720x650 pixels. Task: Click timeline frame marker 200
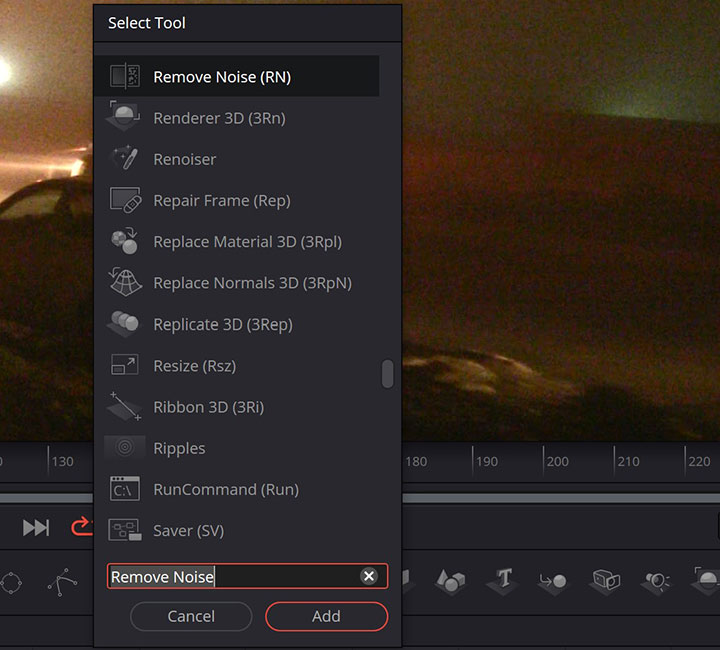click(x=557, y=461)
